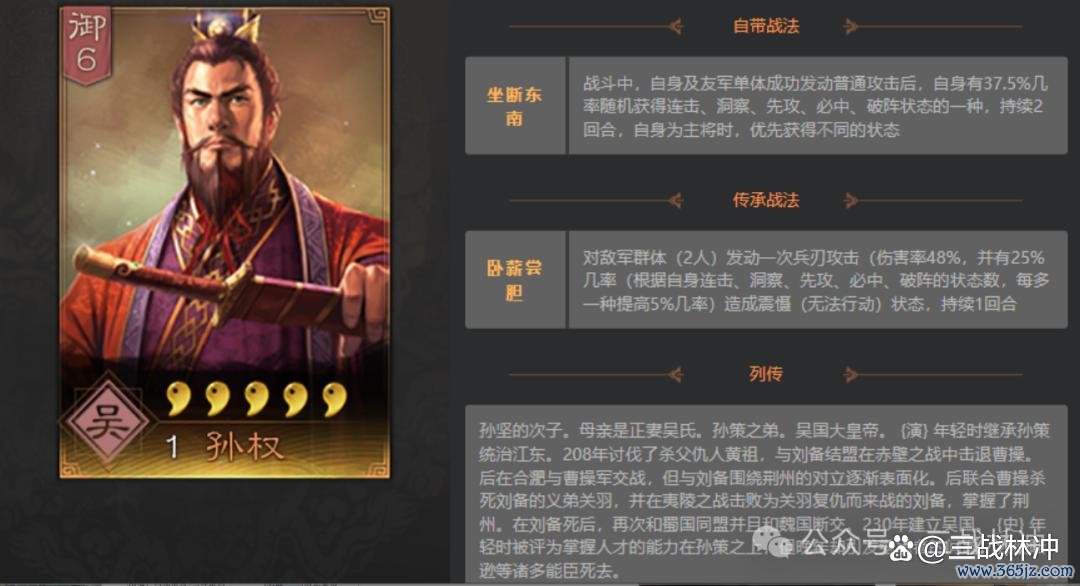Click left arrow ornament beside 传承战法
Screen dimensions: 1080x586
tap(675, 200)
